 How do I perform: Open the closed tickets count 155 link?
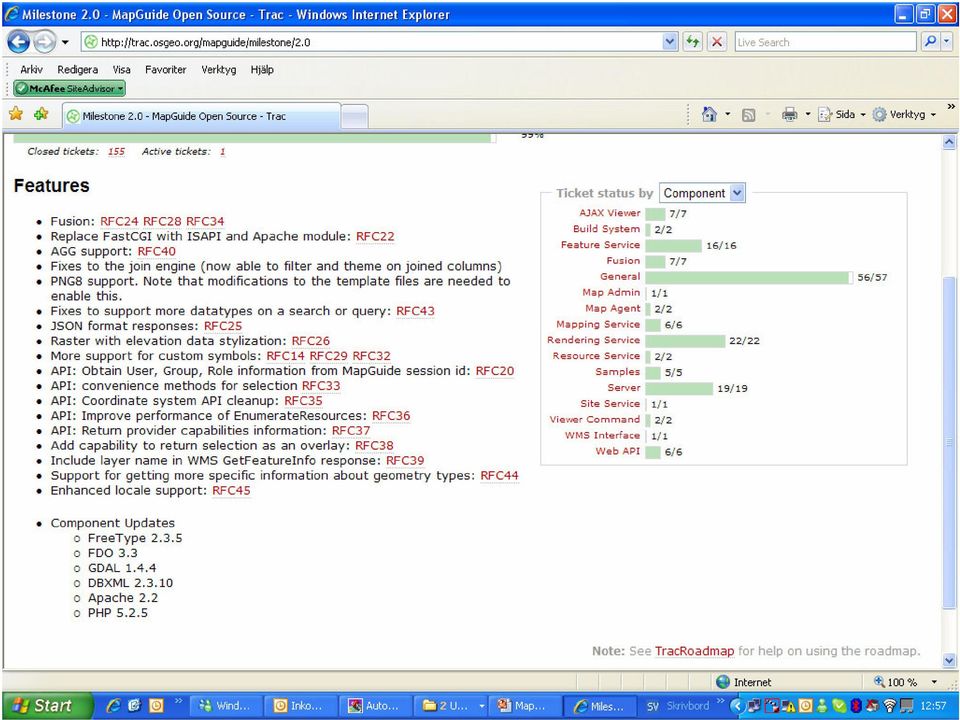point(116,151)
